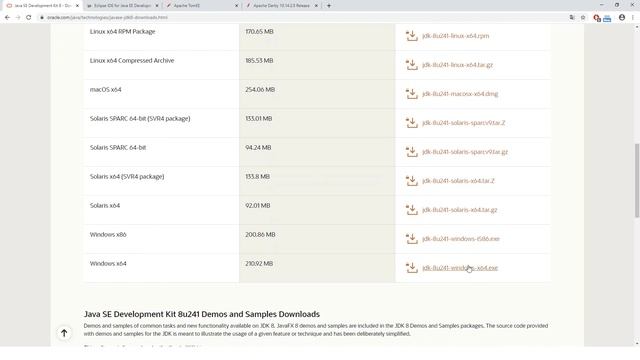
Task: Click the back-to-top arrow button
Action: 64,333
